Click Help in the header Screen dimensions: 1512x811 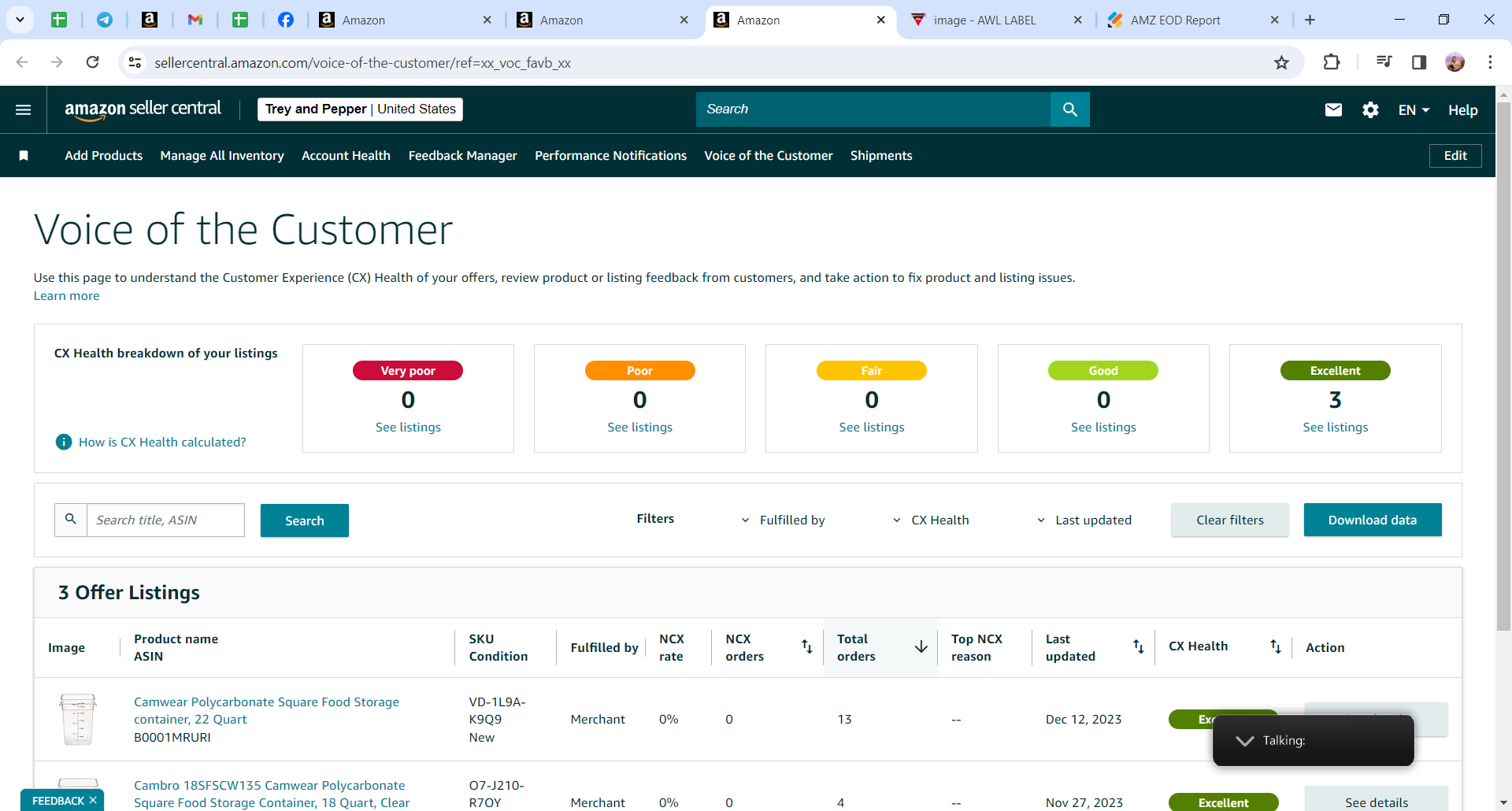point(1462,110)
